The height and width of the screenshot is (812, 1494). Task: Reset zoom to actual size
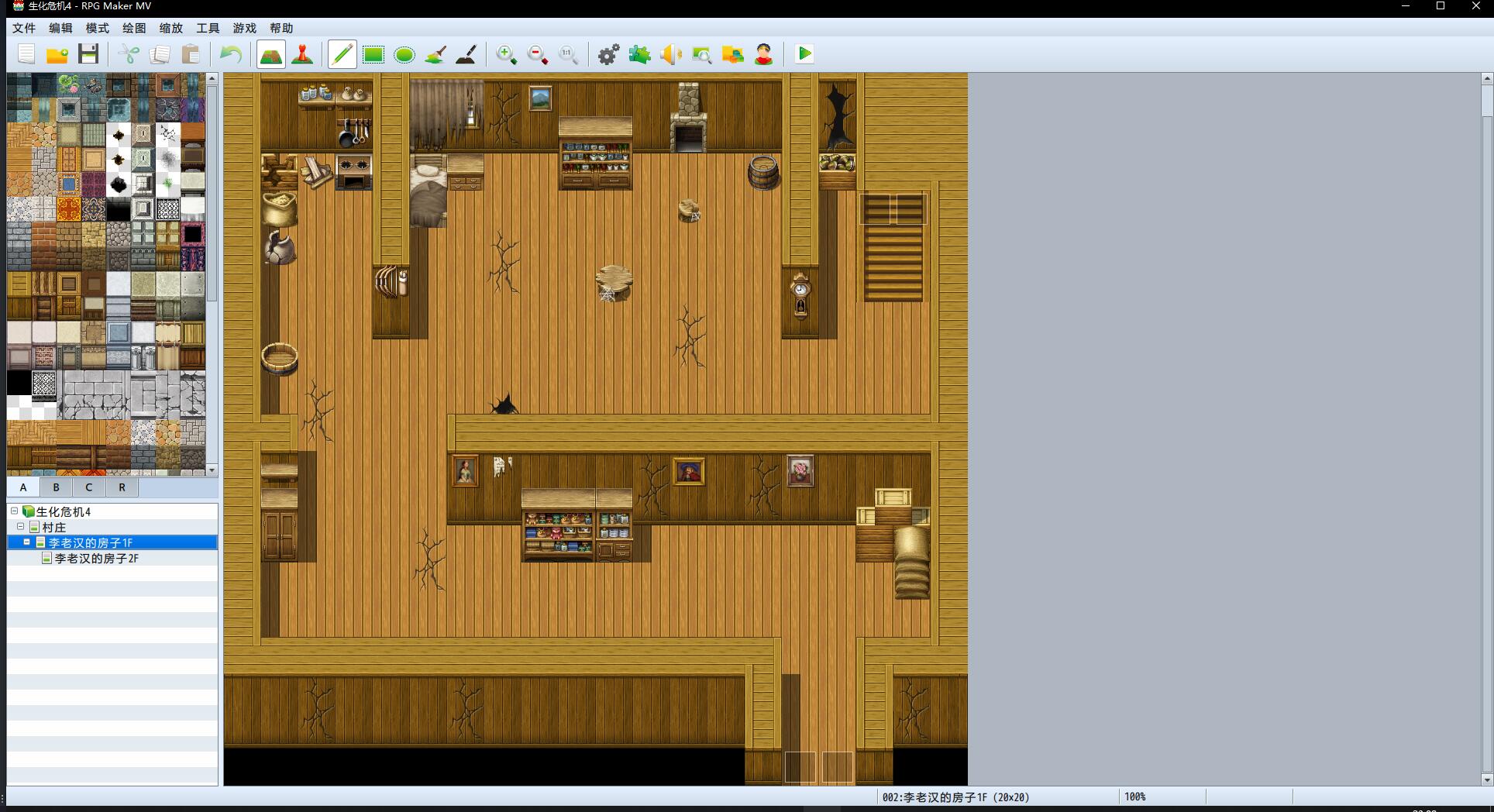[569, 54]
